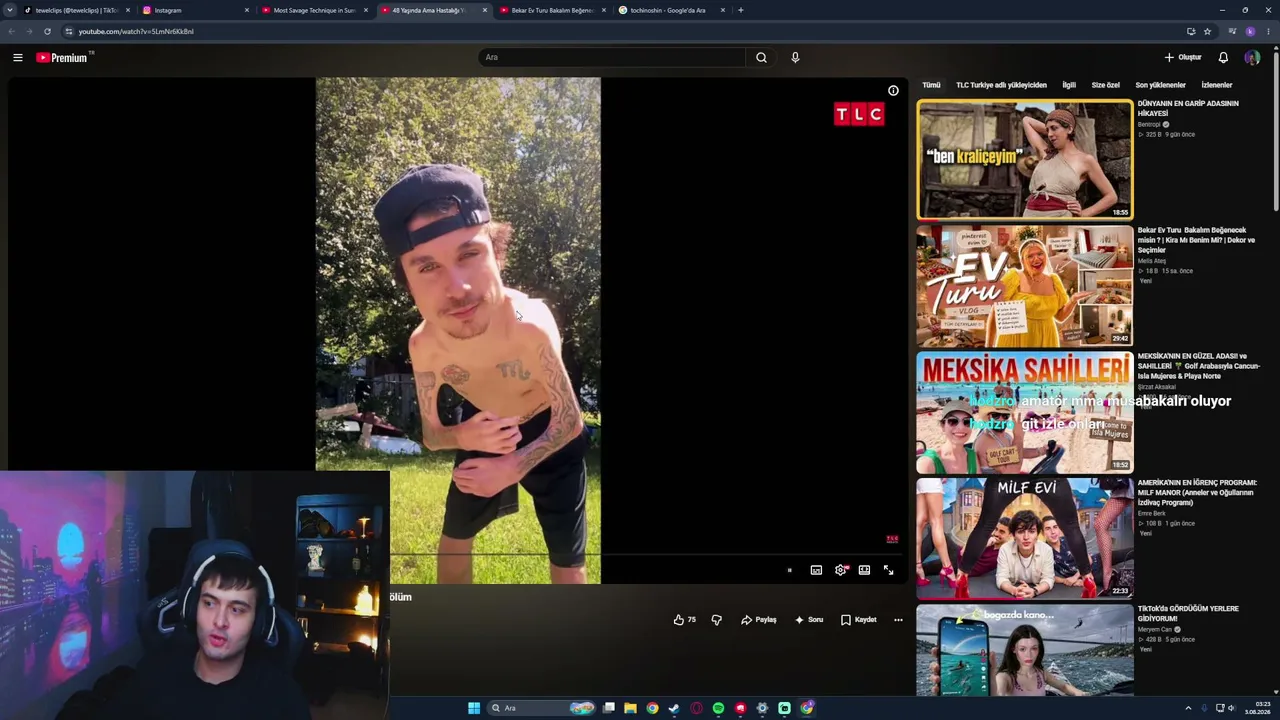Image resolution: width=1280 pixels, height=720 pixels.
Task: Open TikTok'da GÖRDÜĞÜM YERLERE GİDİYORUM title
Action: click(1188, 613)
